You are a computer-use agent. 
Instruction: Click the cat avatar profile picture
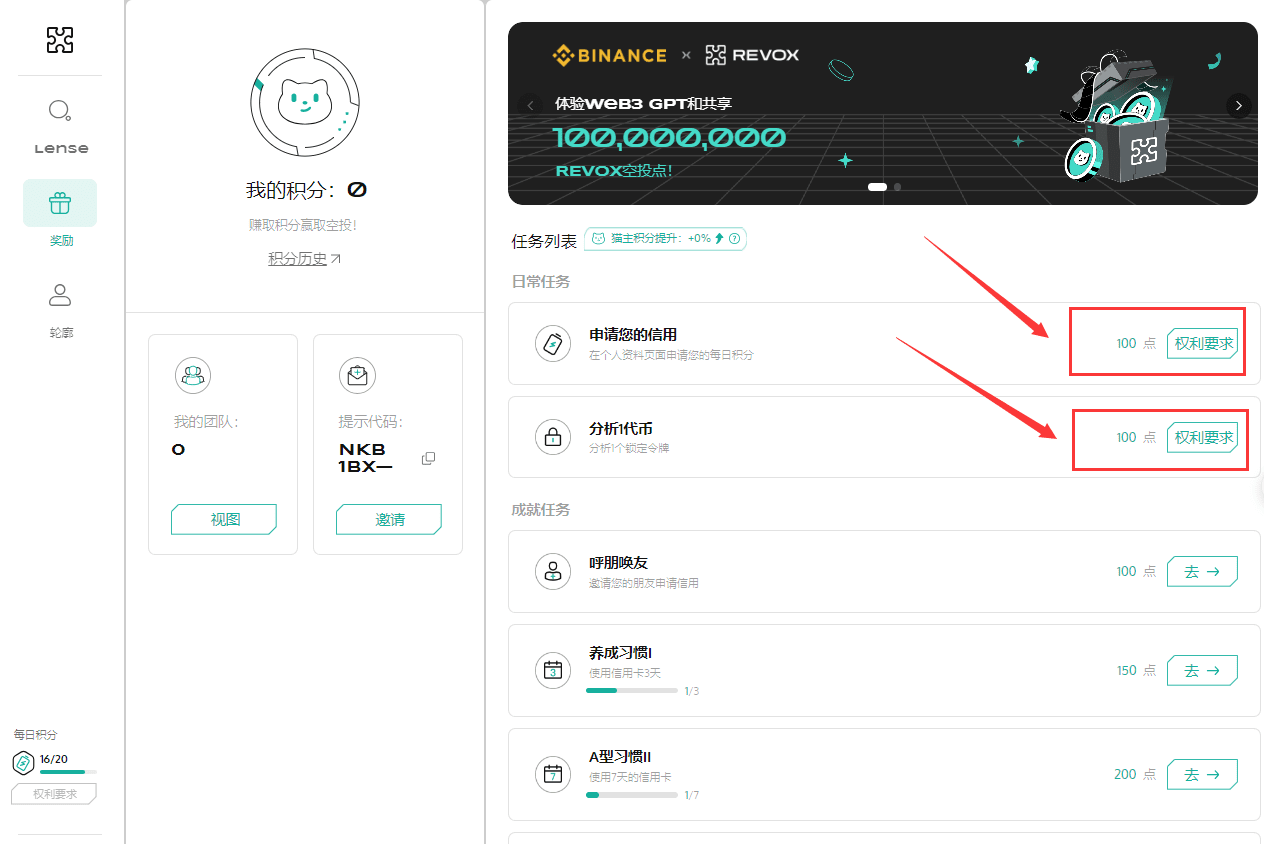point(303,100)
